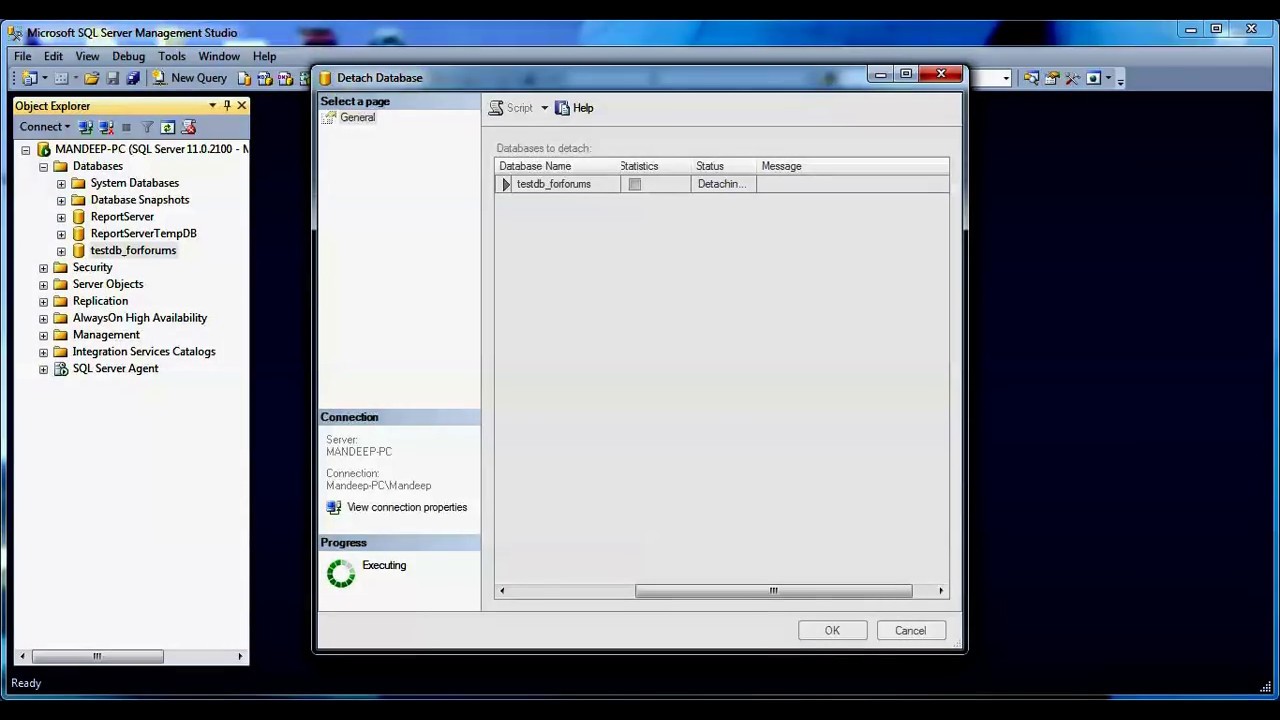Open the View menu
The width and height of the screenshot is (1280, 720).
[x=87, y=56]
